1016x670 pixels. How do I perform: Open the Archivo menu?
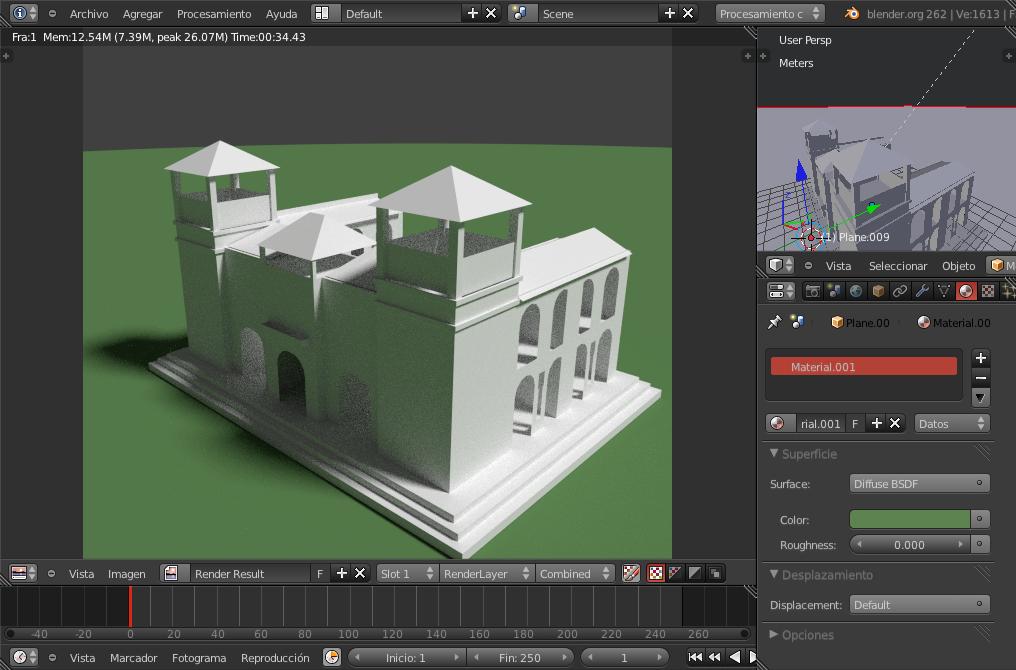click(89, 14)
